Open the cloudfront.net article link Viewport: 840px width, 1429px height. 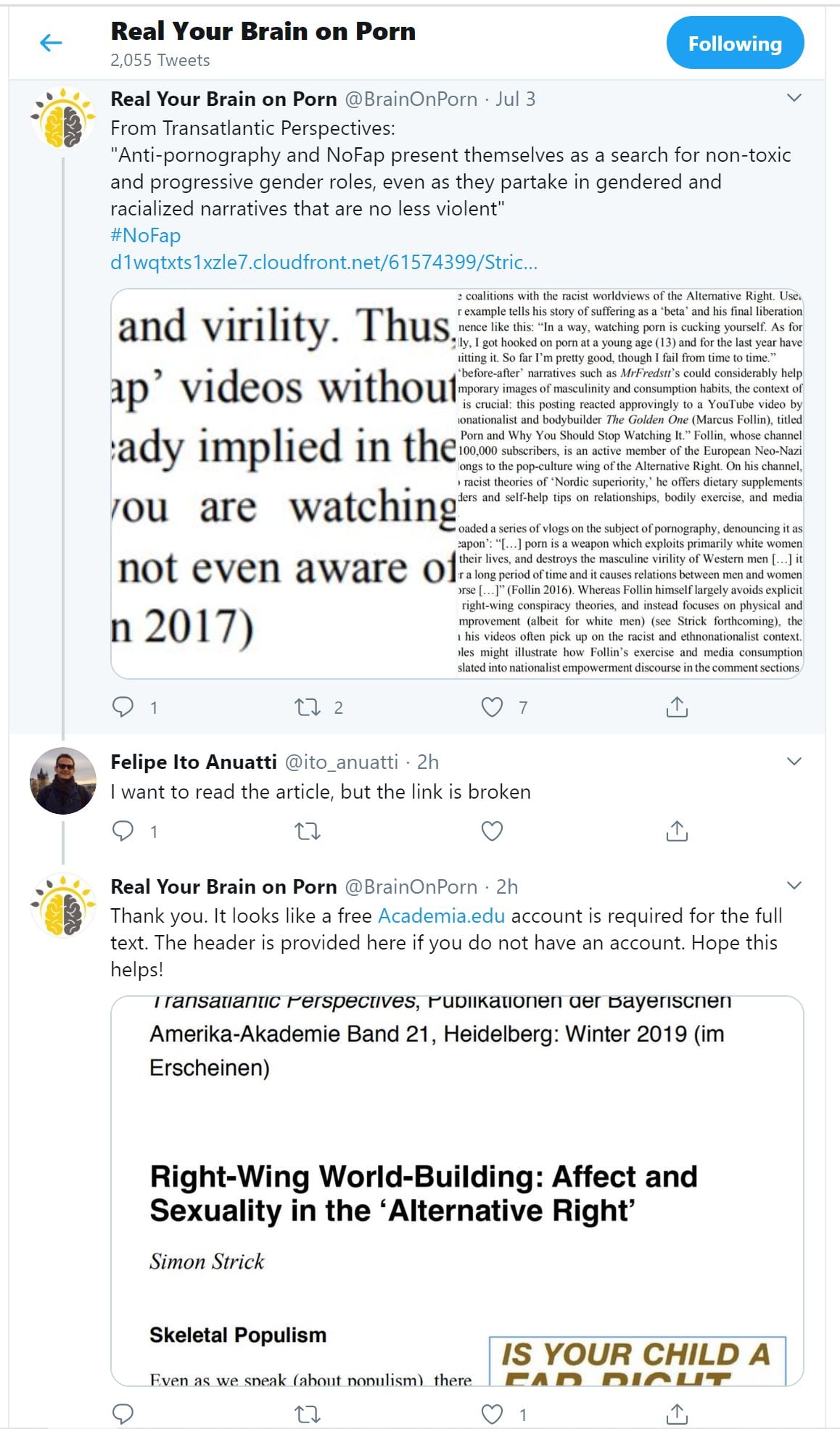coord(324,262)
